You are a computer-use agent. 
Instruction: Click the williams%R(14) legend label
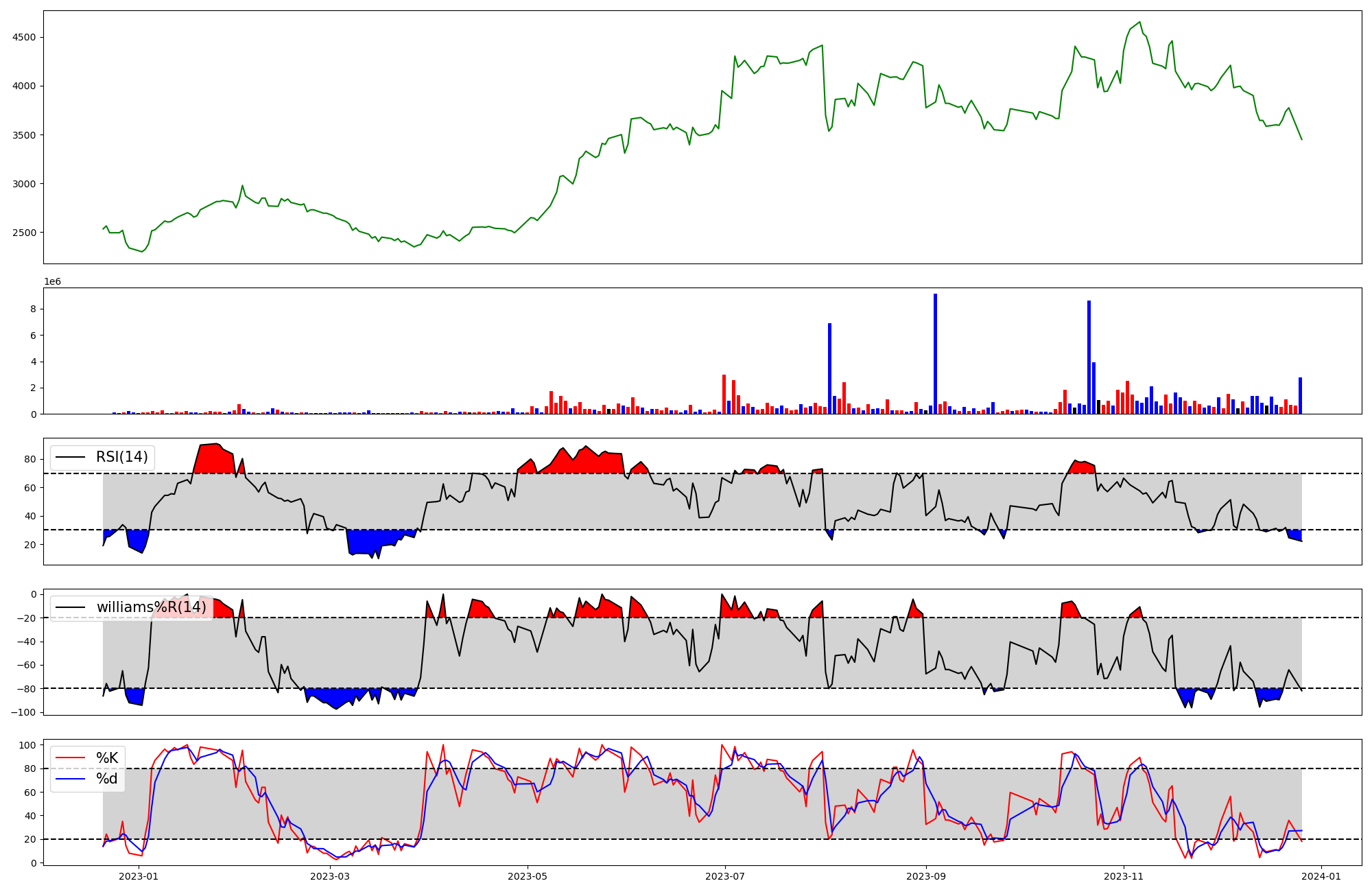click(151, 607)
